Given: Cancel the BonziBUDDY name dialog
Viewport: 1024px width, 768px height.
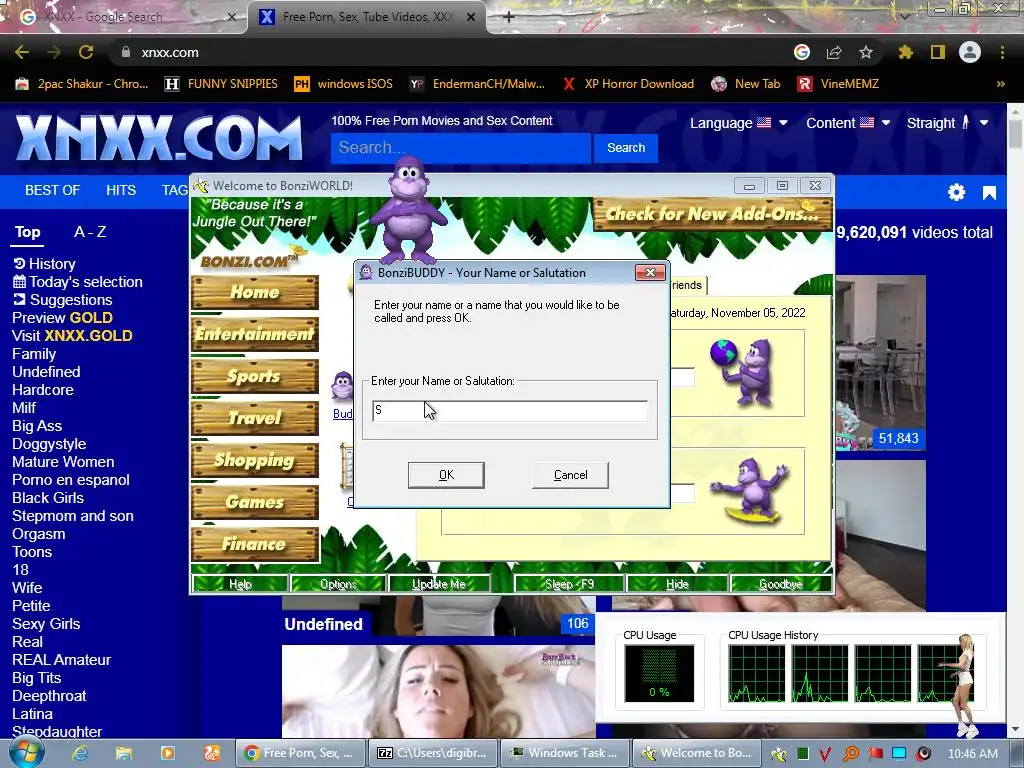Looking at the screenshot, I should (570, 475).
